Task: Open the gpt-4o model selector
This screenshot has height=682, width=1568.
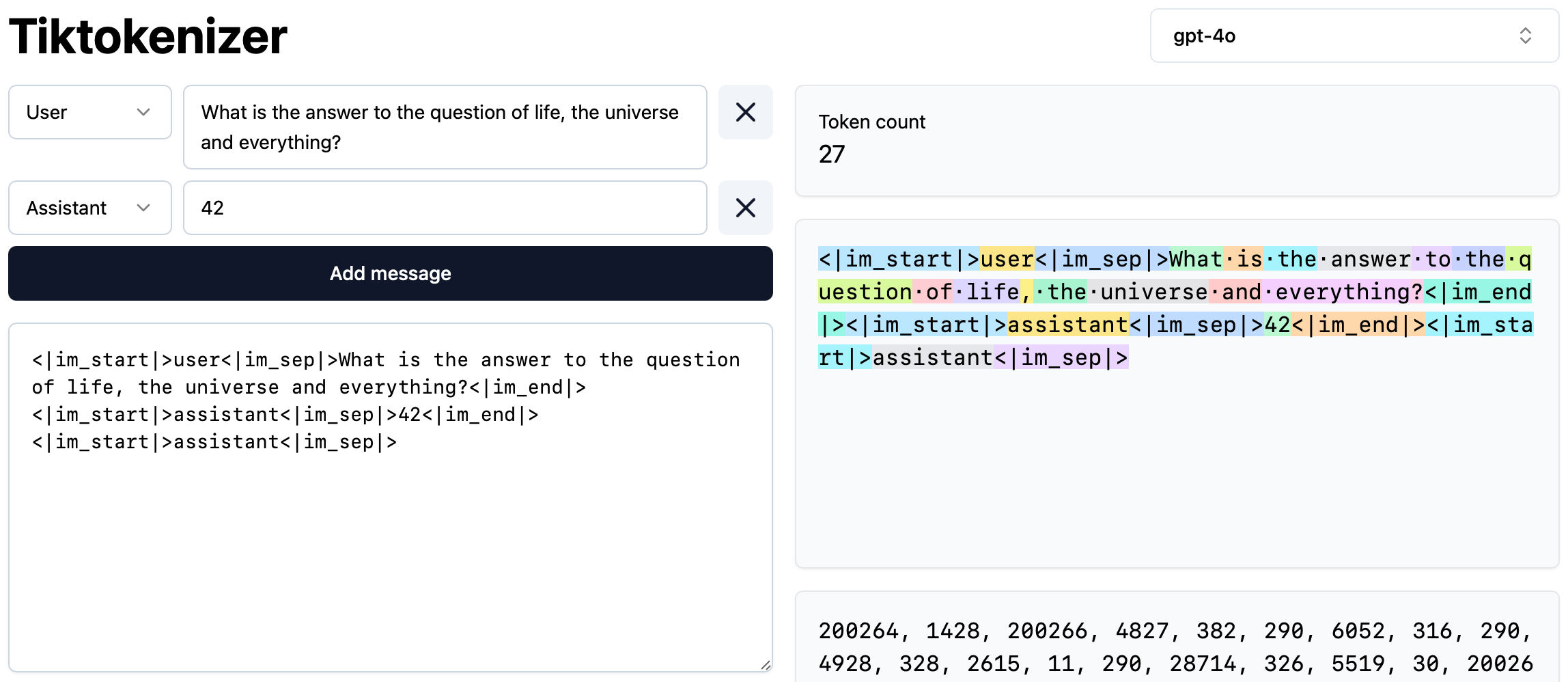Action: tap(1354, 36)
